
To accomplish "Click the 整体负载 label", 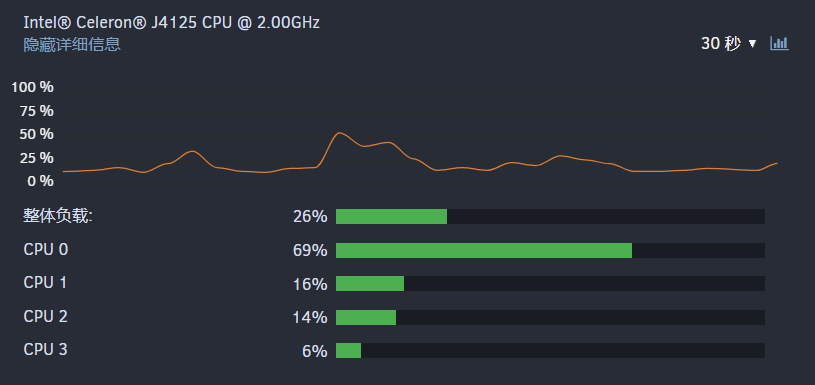I will click(58, 216).
